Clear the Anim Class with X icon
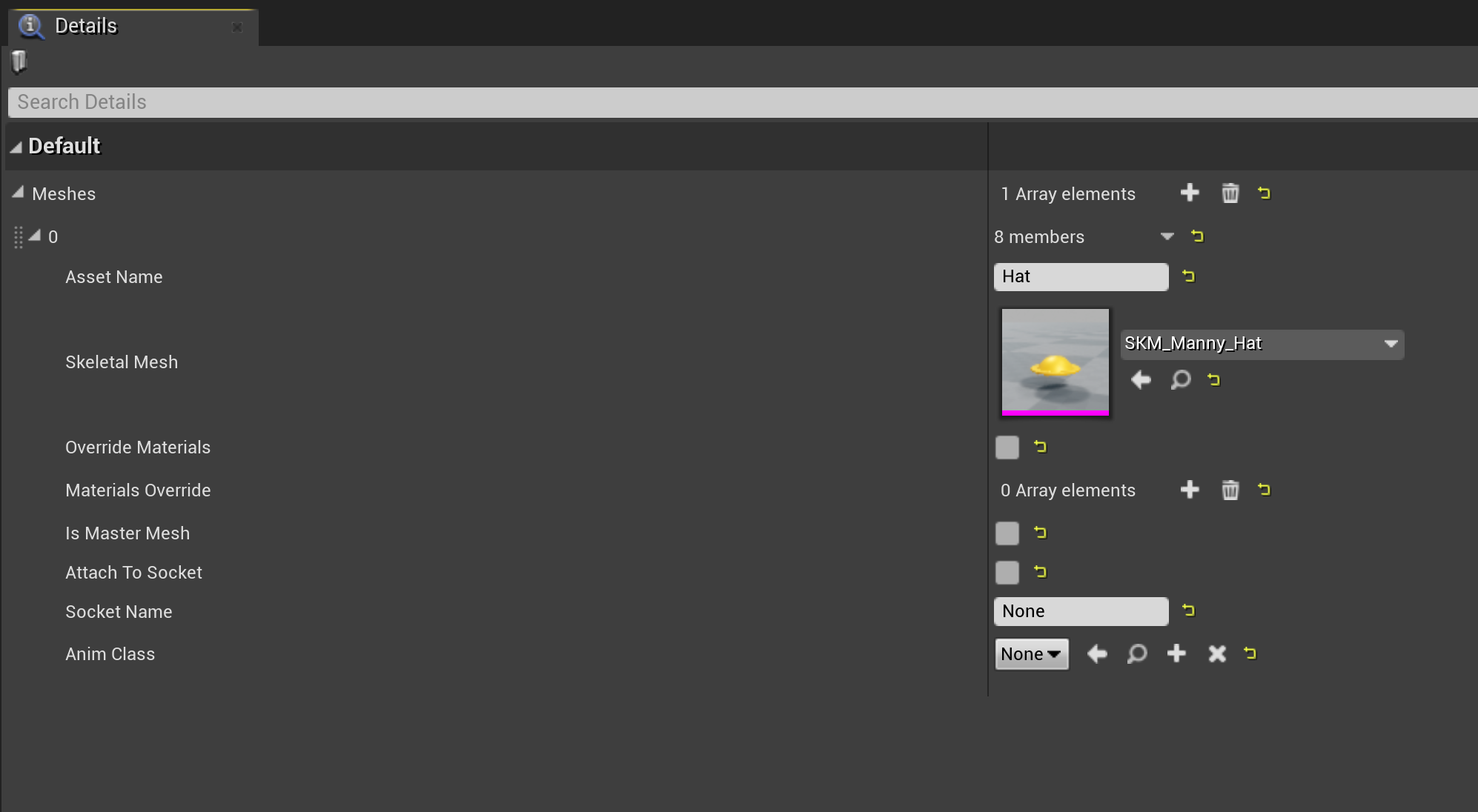The height and width of the screenshot is (812, 1478). [1217, 653]
